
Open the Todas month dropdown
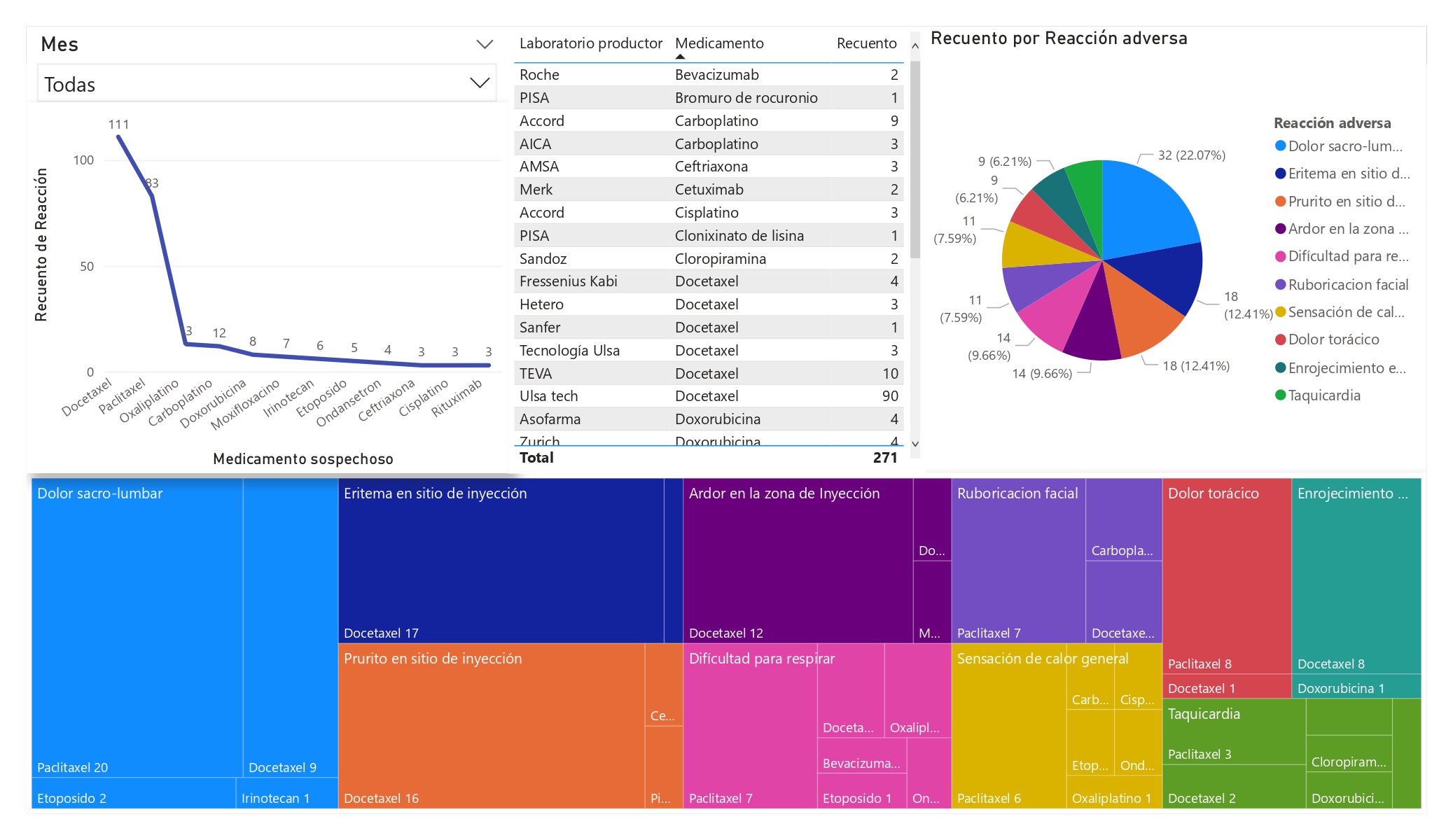479,83
